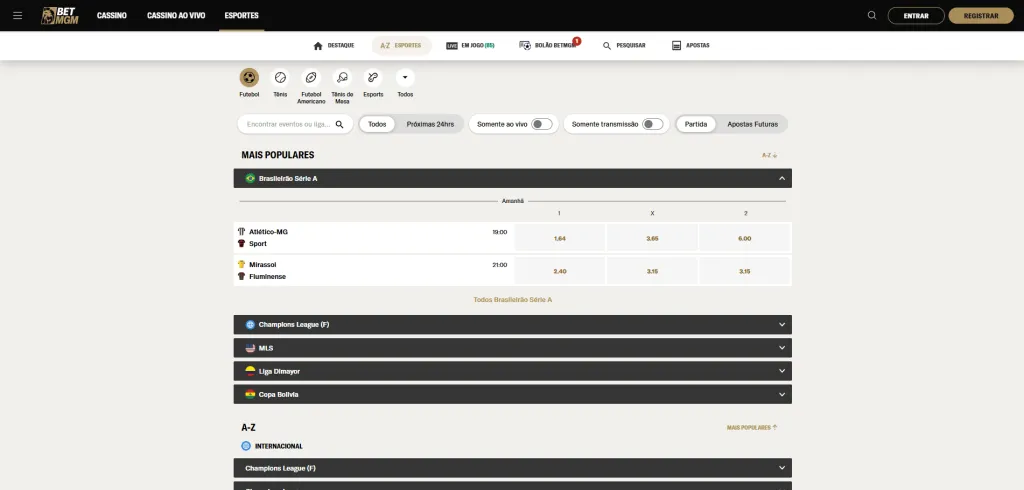The image size is (1024, 490).
Task: Select the Partida option
Action: pos(696,124)
